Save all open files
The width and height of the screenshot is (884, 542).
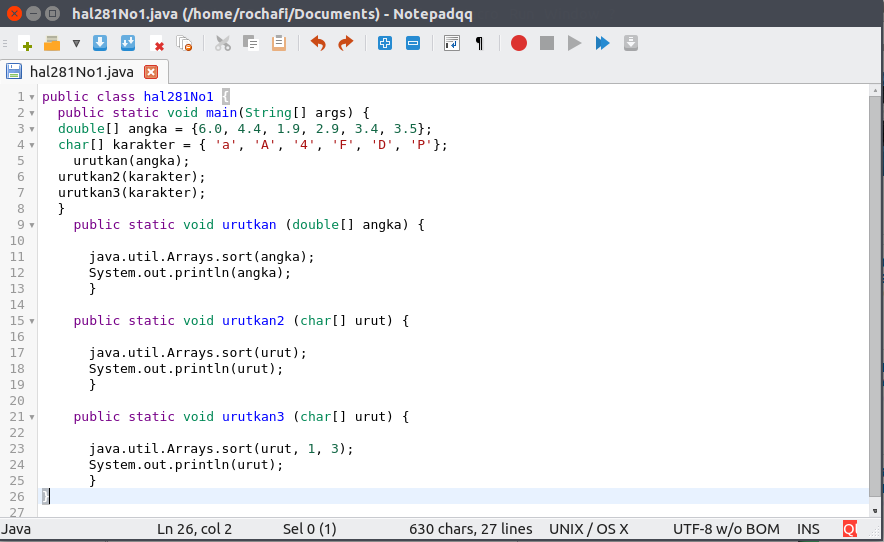coord(128,43)
